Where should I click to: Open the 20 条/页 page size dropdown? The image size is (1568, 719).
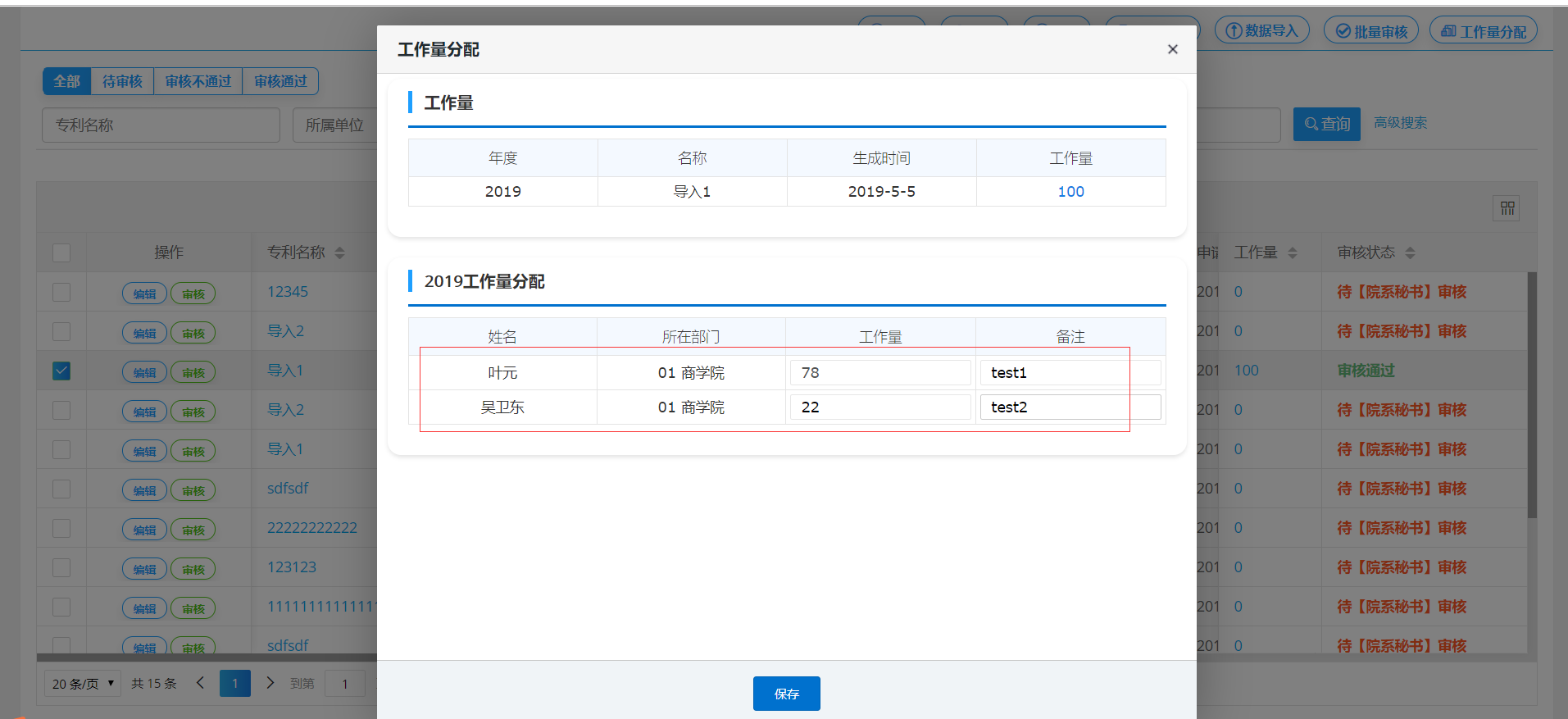click(x=83, y=683)
